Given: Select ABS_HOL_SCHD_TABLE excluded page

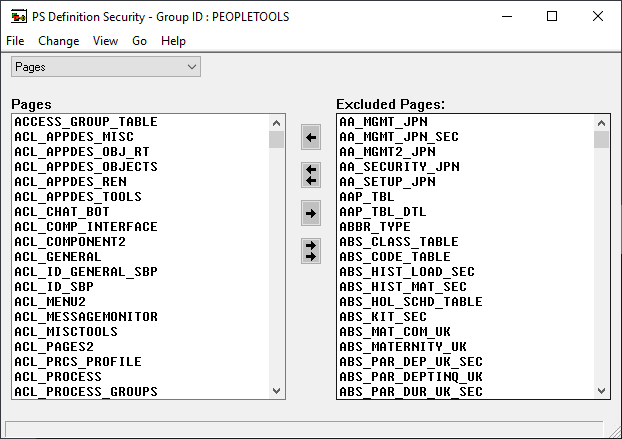Looking at the screenshot, I should tap(466, 302).
